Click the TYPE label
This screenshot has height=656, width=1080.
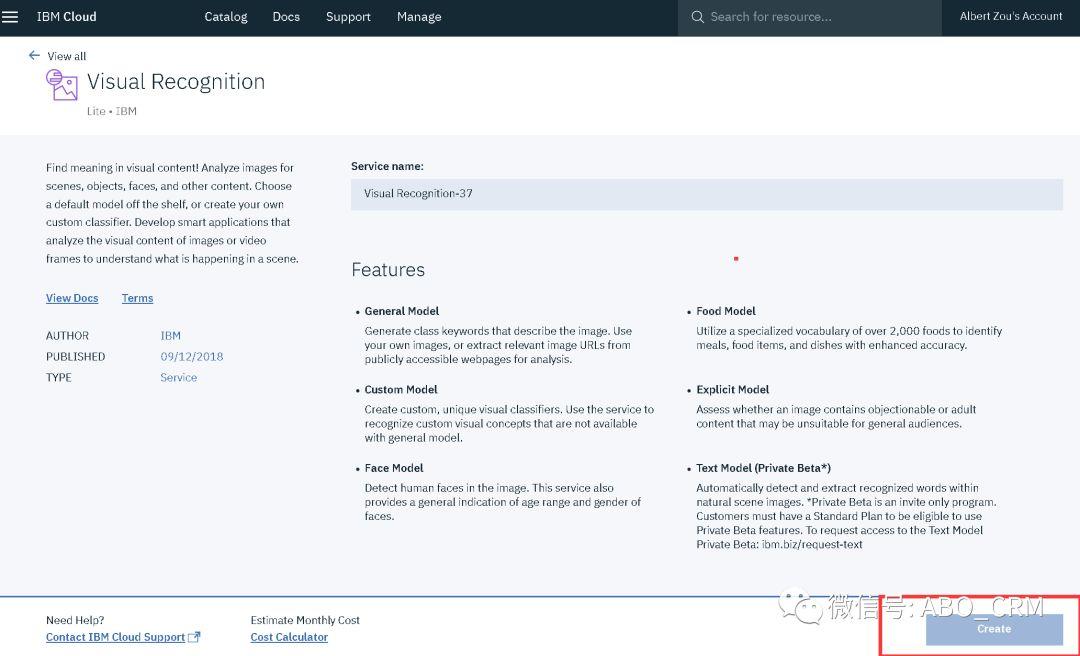(59, 378)
